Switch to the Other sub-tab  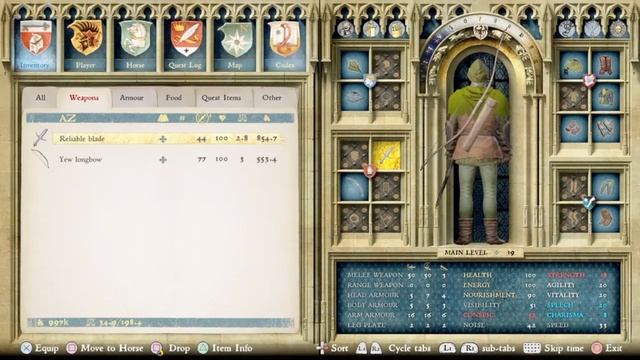pyautogui.click(x=272, y=98)
